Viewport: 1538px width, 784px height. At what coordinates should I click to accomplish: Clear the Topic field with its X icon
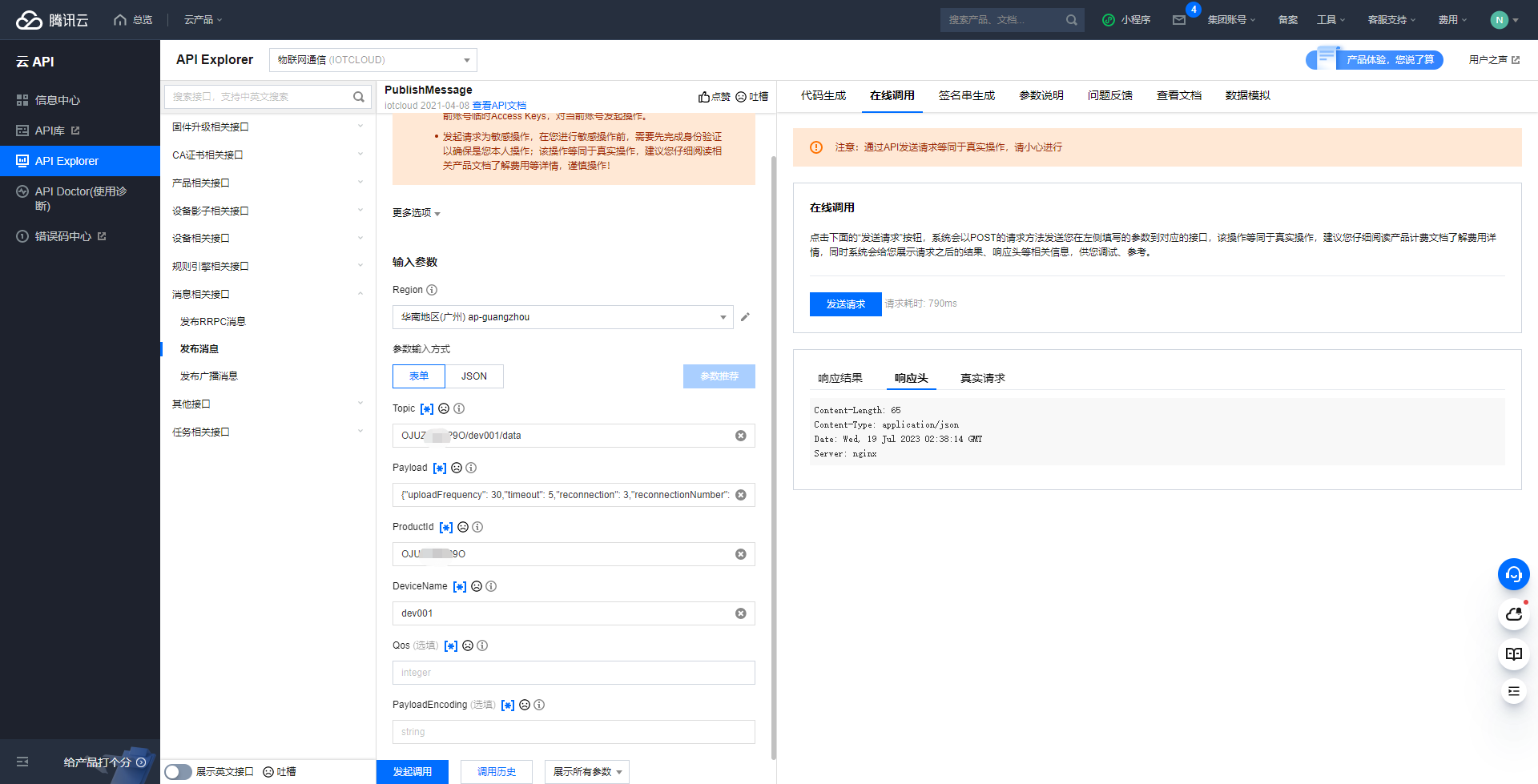pyautogui.click(x=741, y=436)
